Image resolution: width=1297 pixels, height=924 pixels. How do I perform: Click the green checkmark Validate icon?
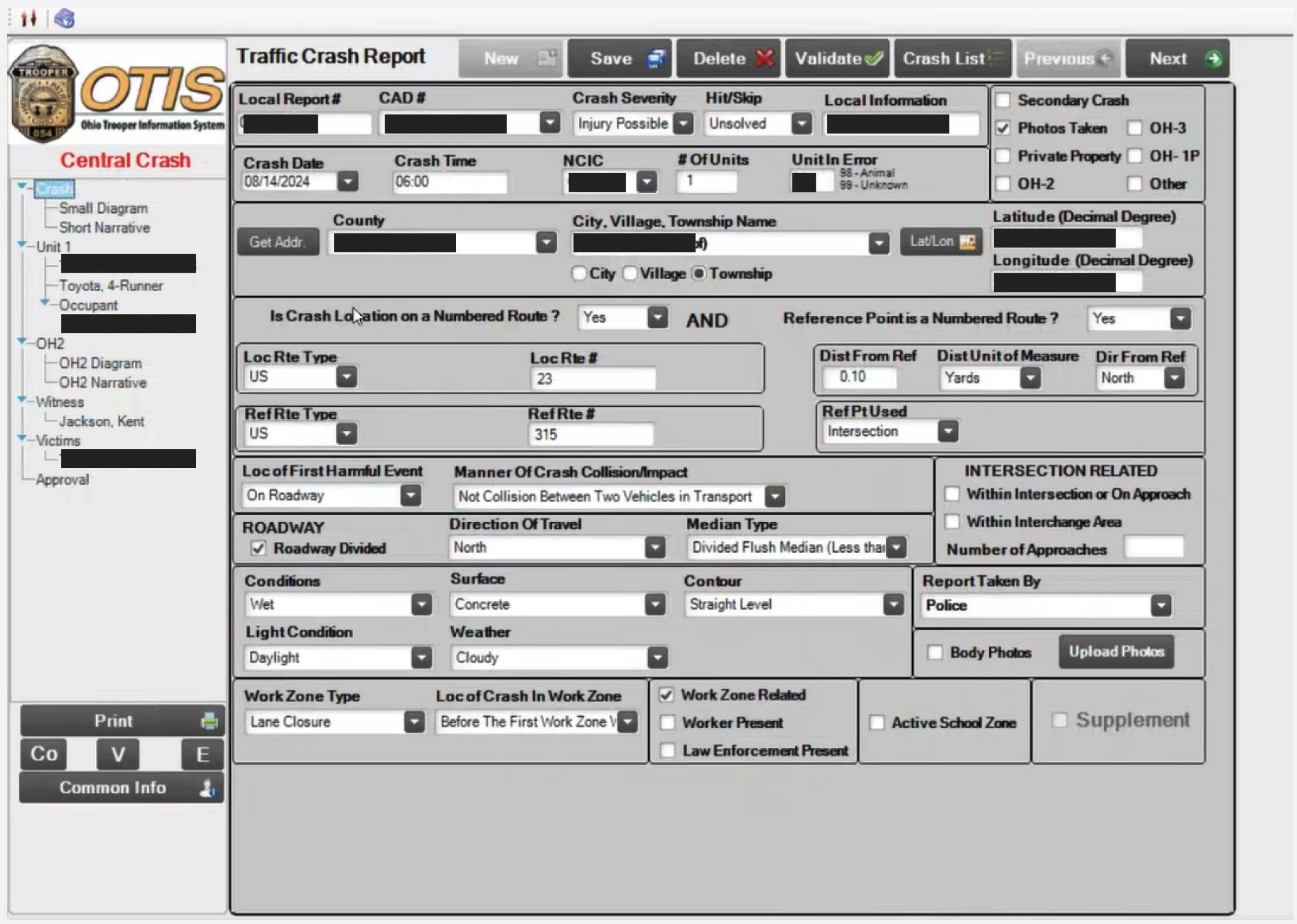(873, 59)
